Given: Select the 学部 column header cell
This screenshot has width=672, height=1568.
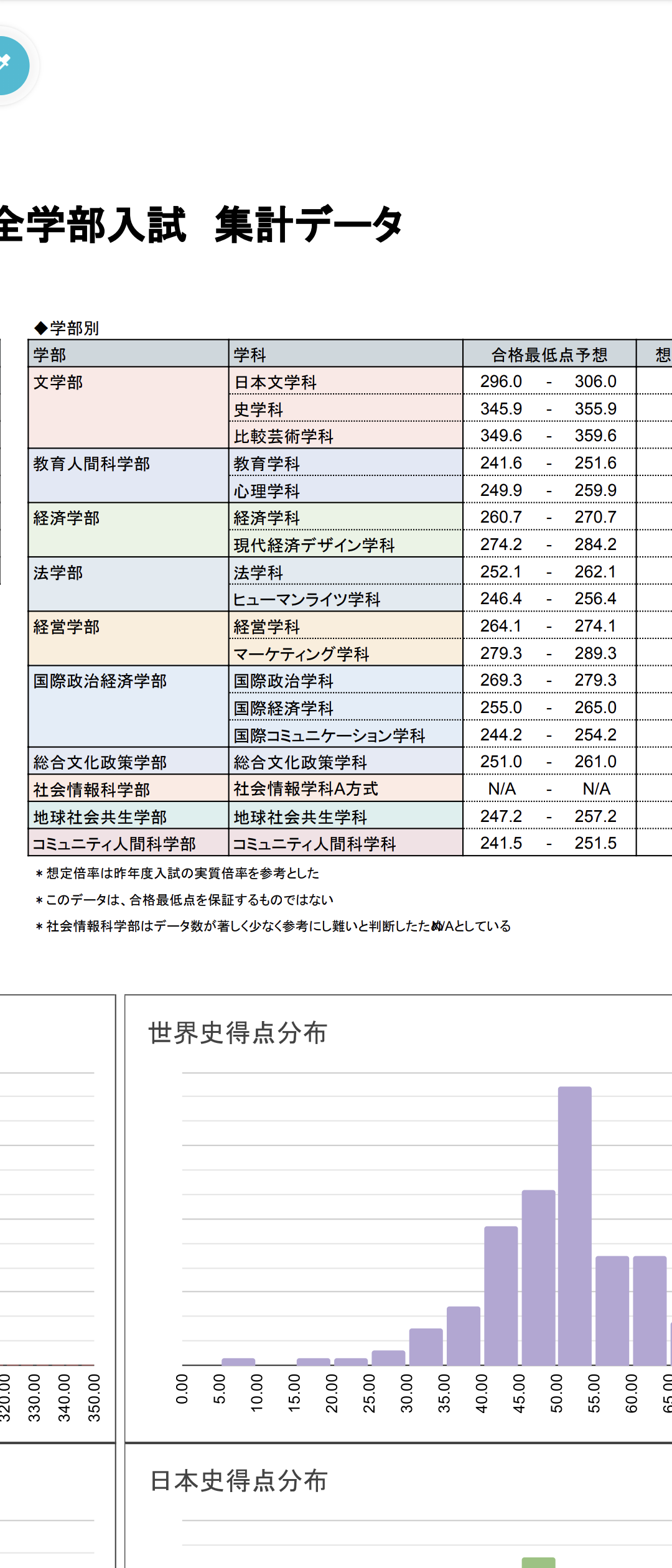Looking at the screenshot, I should pyautogui.click(x=128, y=355).
